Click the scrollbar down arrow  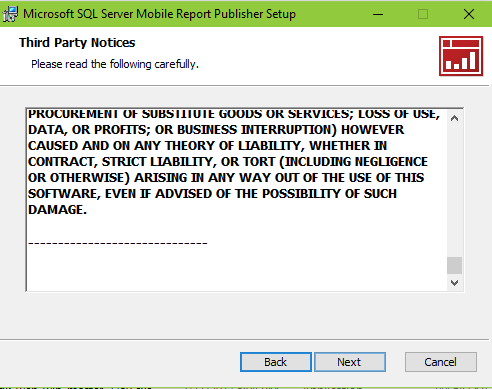454,283
